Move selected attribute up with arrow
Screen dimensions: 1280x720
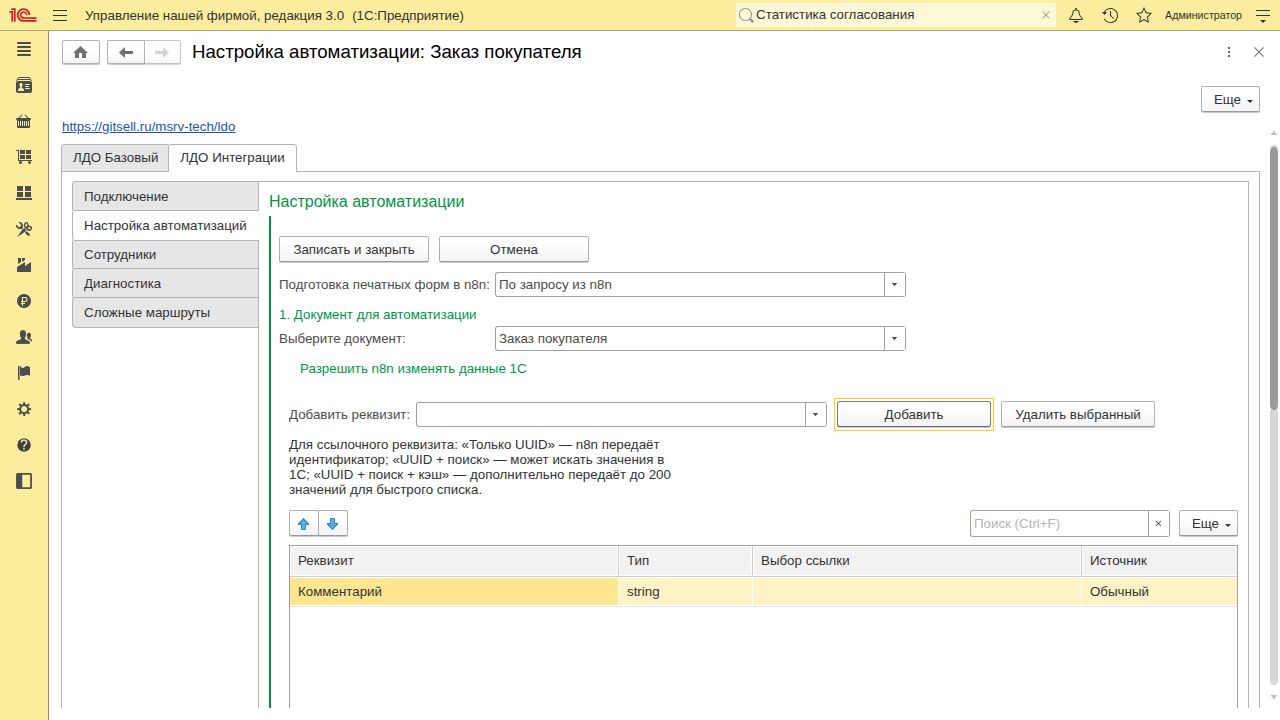click(304, 523)
